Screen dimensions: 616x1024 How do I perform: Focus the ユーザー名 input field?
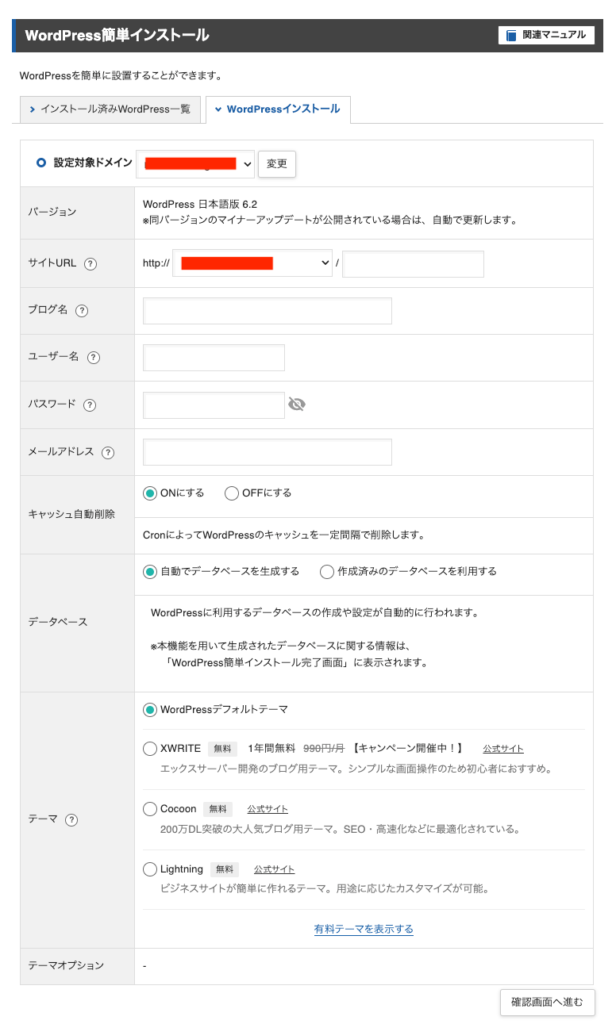pyautogui.click(x=214, y=358)
